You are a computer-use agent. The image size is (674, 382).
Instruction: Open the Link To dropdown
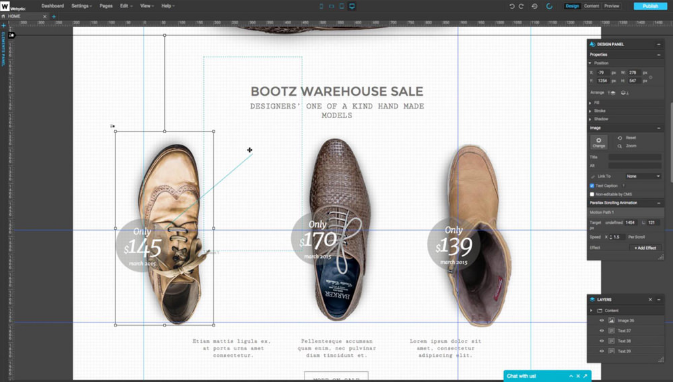[643, 176]
